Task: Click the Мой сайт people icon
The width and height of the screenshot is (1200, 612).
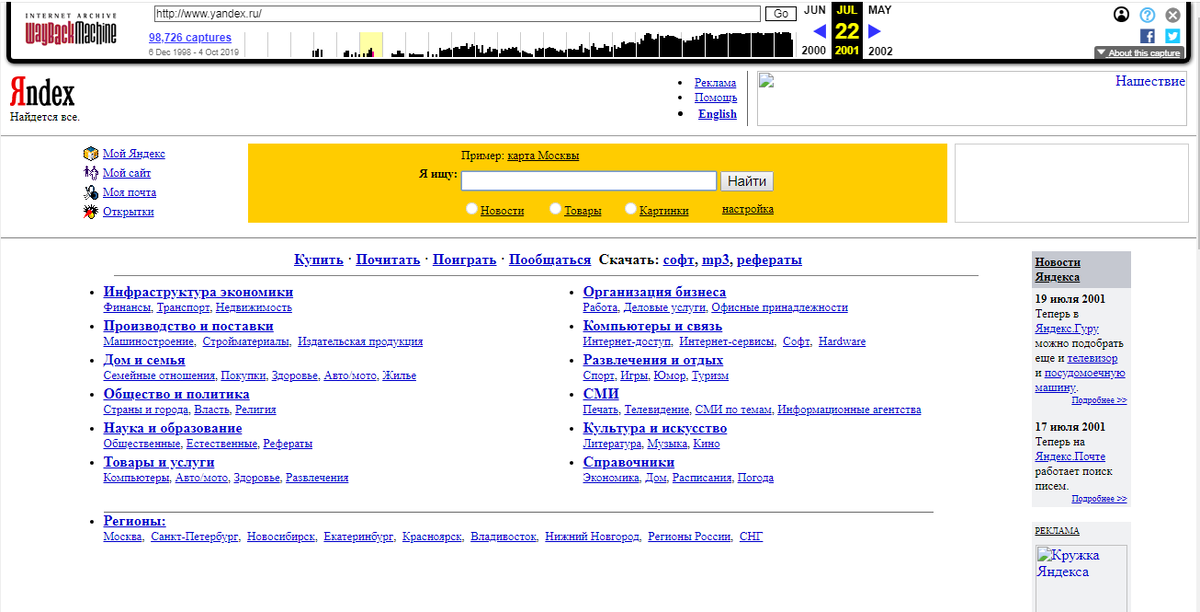Action: [x=91, y=173]
